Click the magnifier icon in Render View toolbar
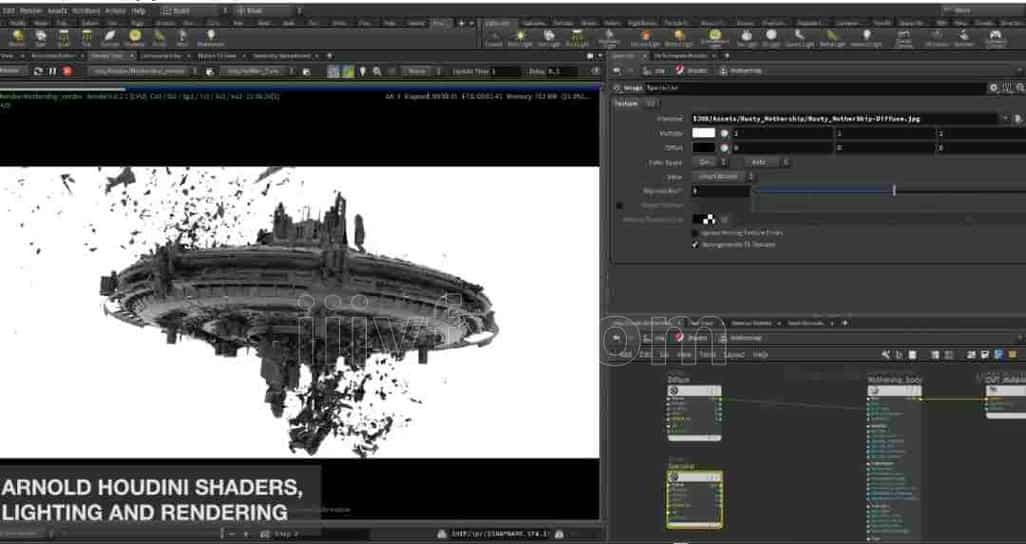The width and height of the screenshot is (1026, 544). pos(377,71)
